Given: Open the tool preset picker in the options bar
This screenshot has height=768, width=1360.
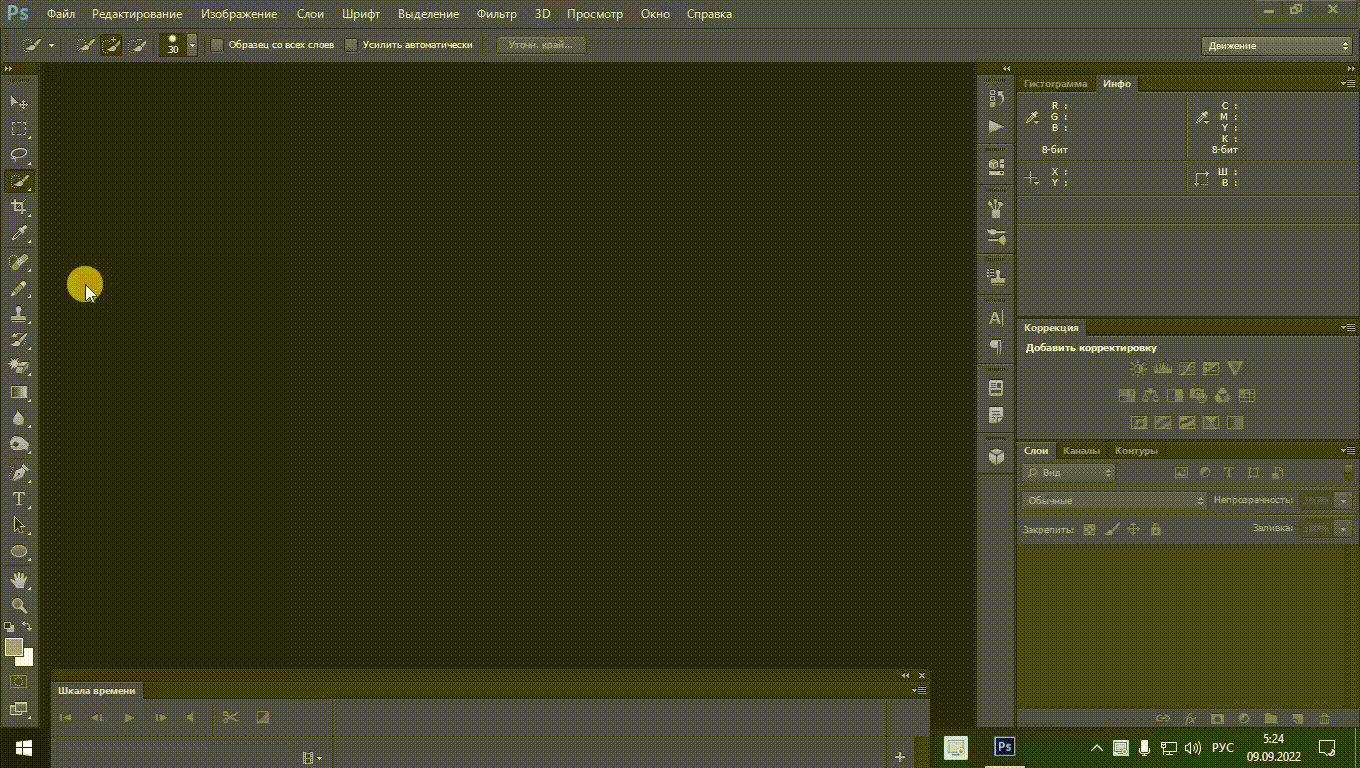Looking at the screenshot, I should [x=39, y=45].
